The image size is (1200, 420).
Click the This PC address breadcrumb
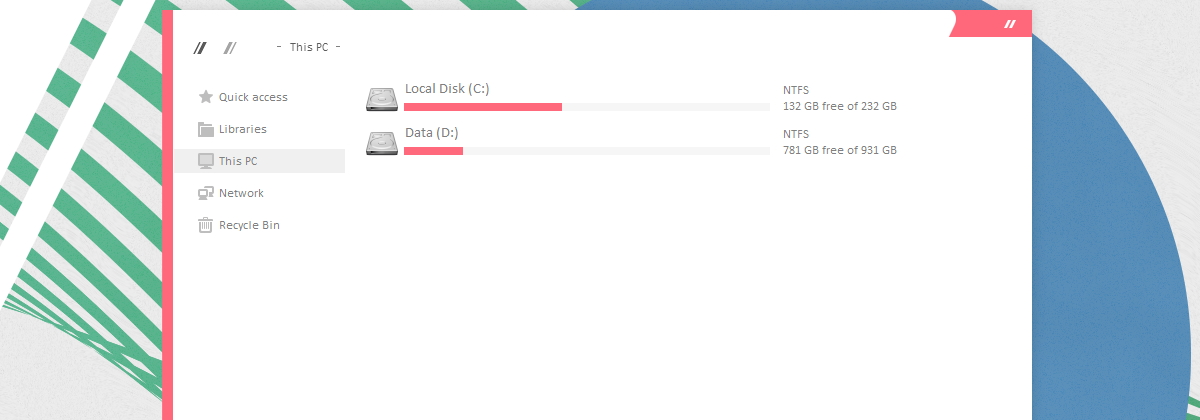pos(309,47)
